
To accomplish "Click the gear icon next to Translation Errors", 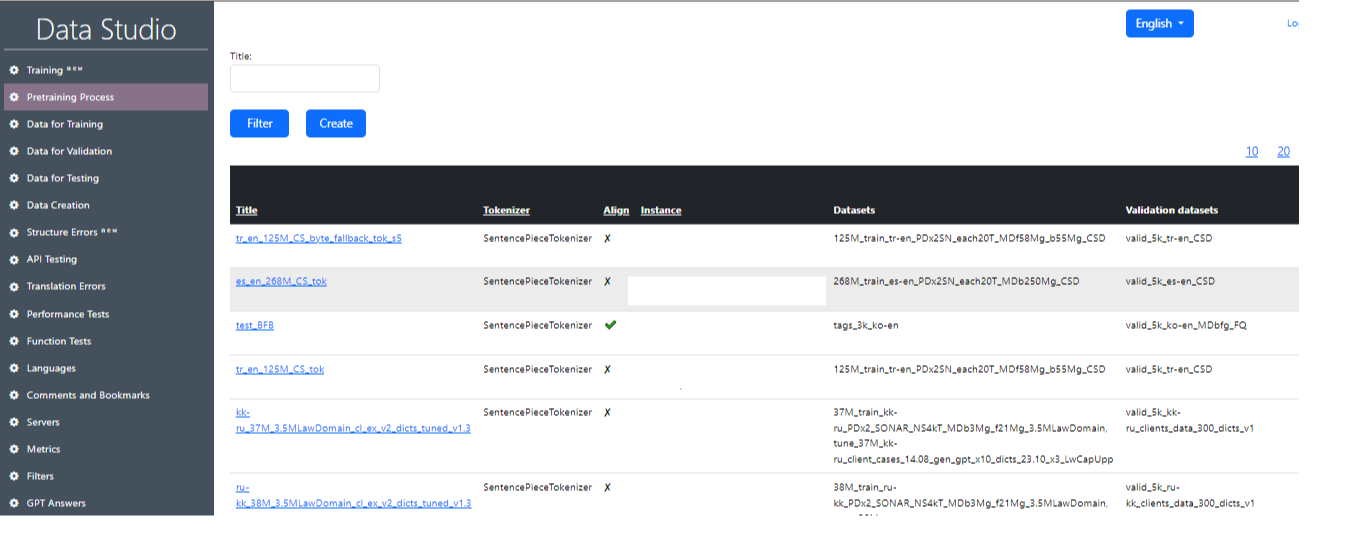I will coord(14,286).
